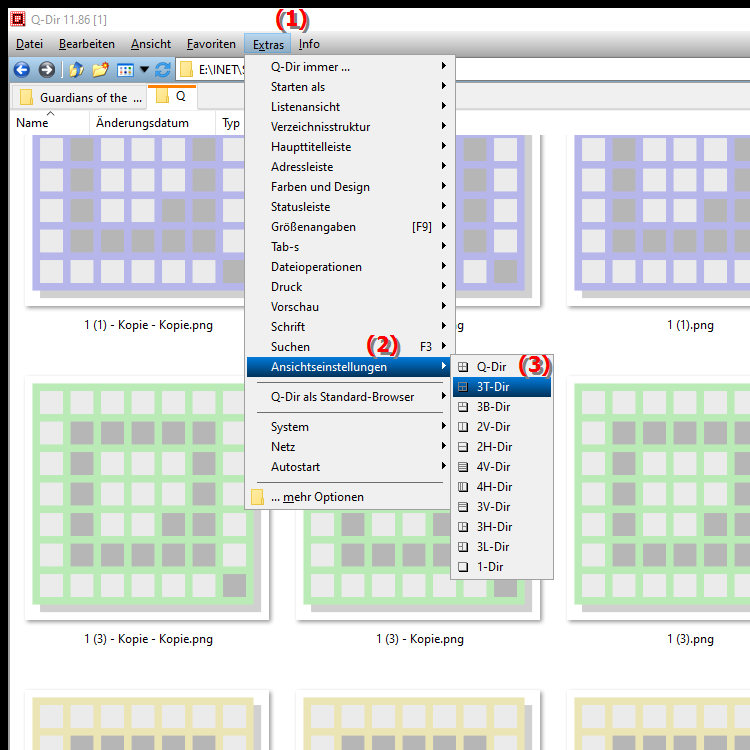Open the Schrift submenu
Image resolution: width=750 pixels, height=750 pixels.
(x=349, y=327)
